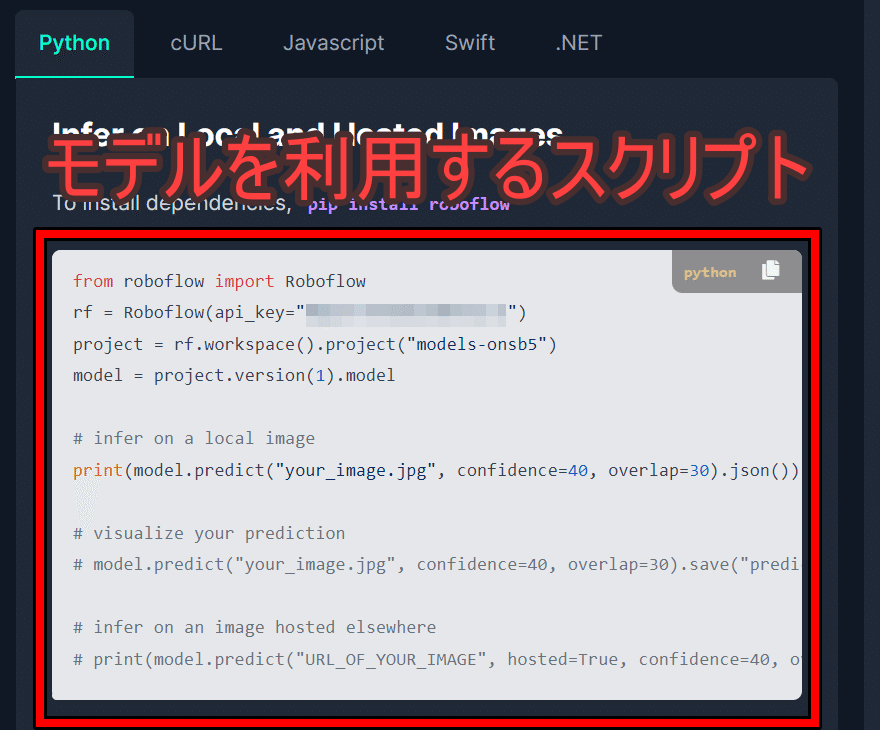Screen dimensions: 880x730
Task: Click the '# infer on a local image' comment
Action: pyautogui.click(x=194, y=438)
